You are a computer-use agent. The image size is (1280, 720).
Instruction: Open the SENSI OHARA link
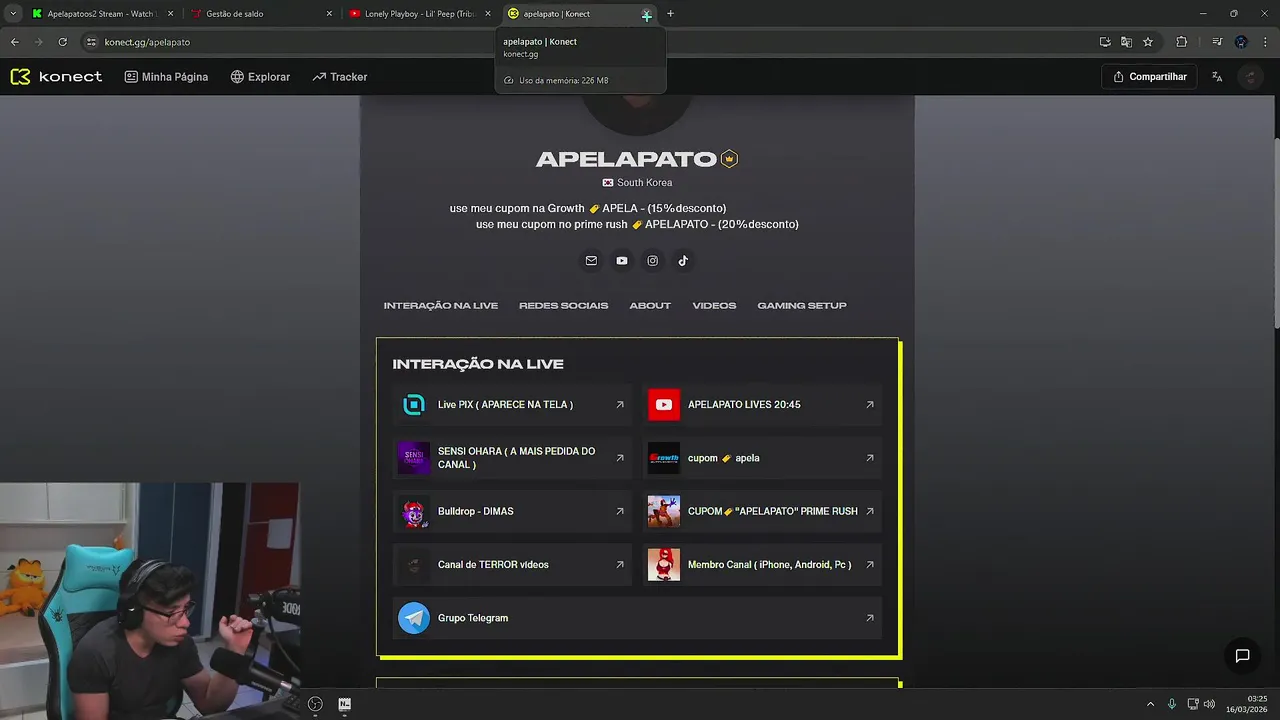[512, 458]
